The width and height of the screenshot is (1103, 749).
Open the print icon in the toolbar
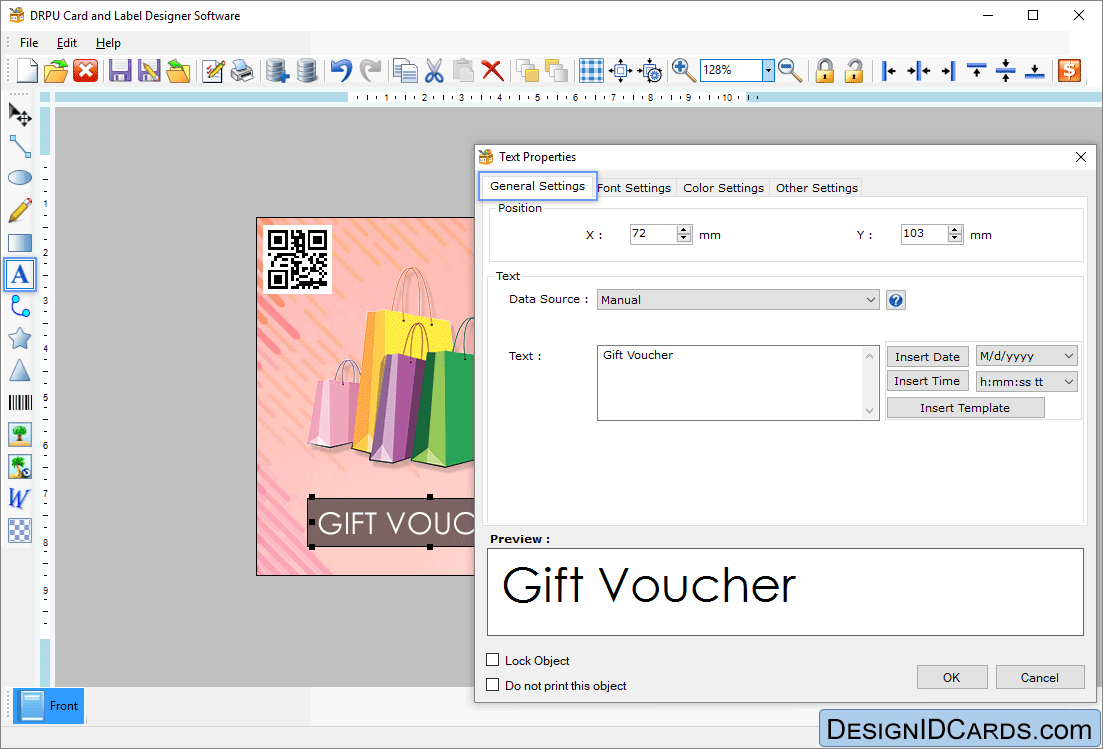pyautogui.click(x=242, y=70)
